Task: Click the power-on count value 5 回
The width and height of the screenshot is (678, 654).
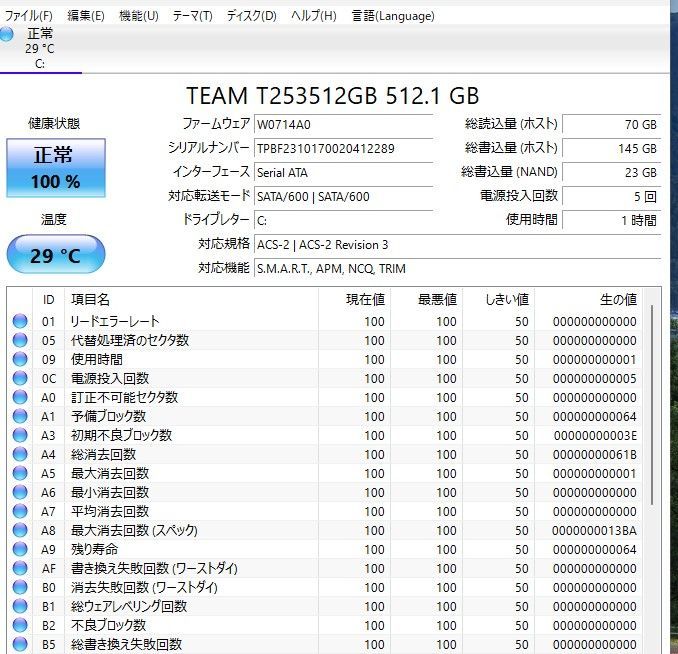Action: coord(611,197)
